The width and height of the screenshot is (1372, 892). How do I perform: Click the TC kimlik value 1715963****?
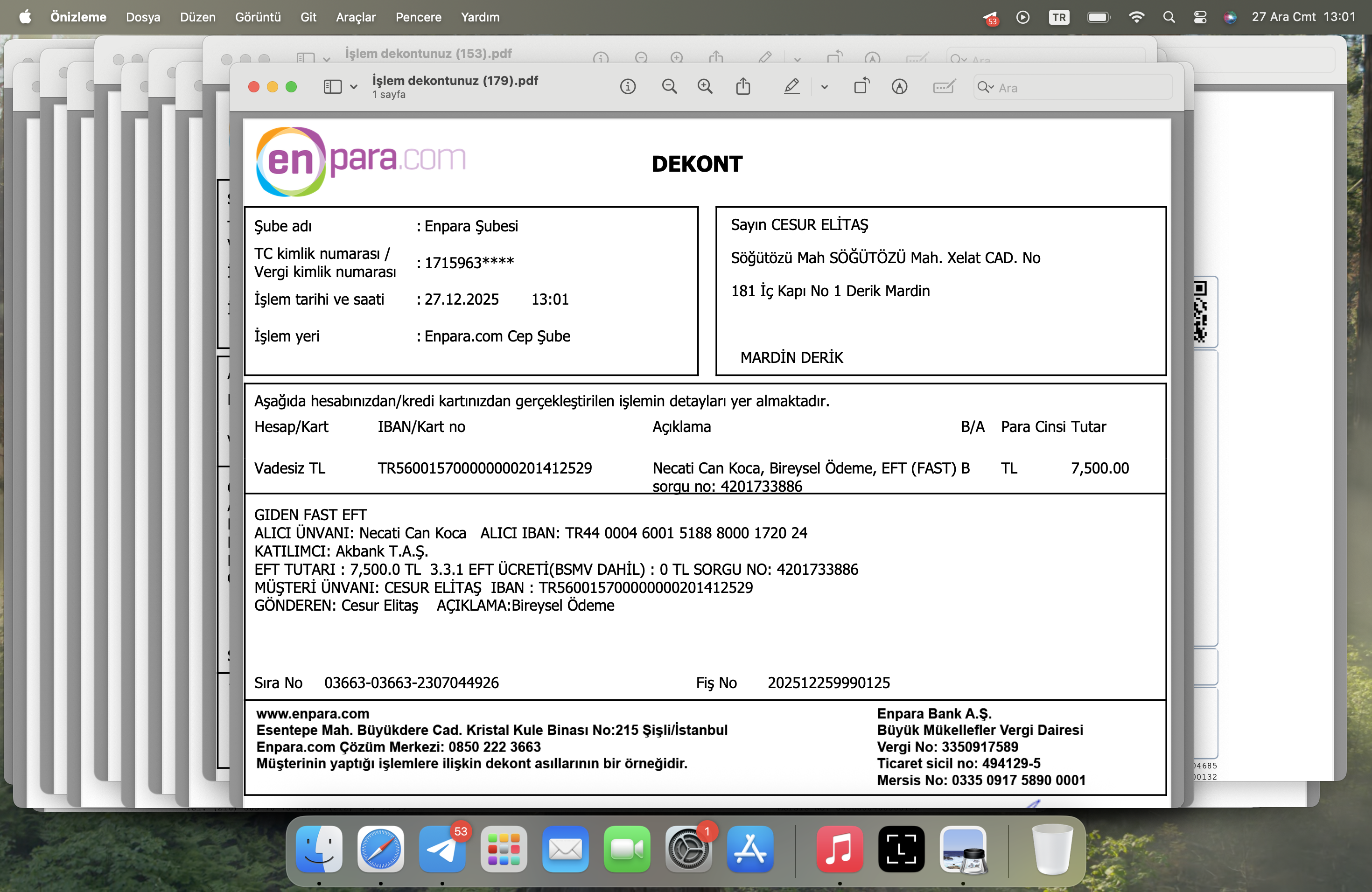tap(469, 263)
